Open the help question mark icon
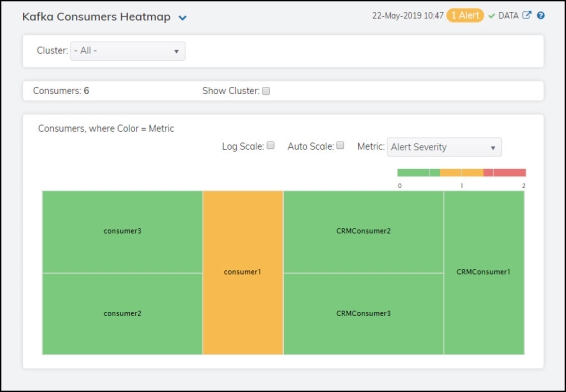This screenshot has height=392, width=566. pos(540,16)
